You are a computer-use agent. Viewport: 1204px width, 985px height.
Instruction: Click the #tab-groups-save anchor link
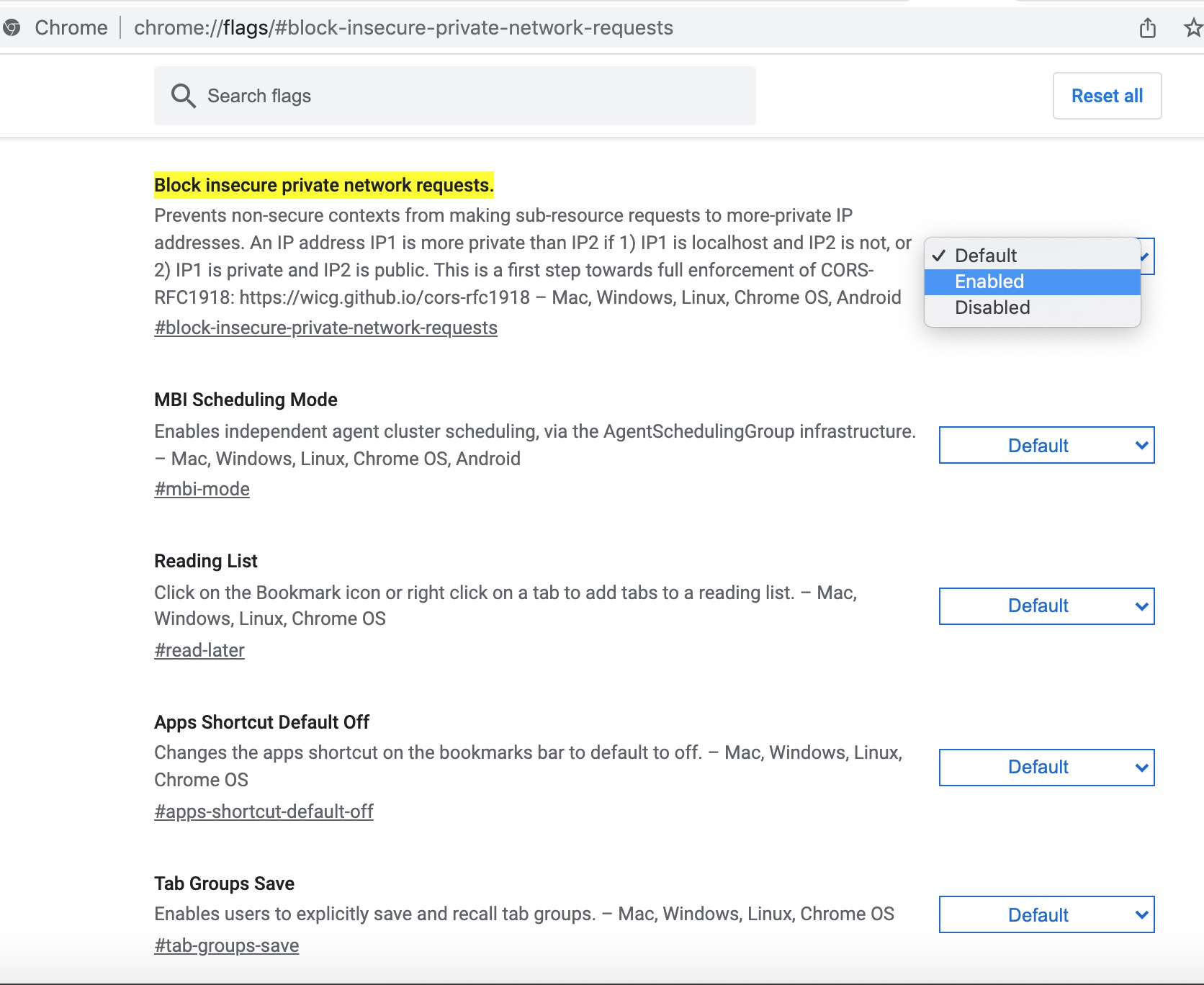(226, 946)
